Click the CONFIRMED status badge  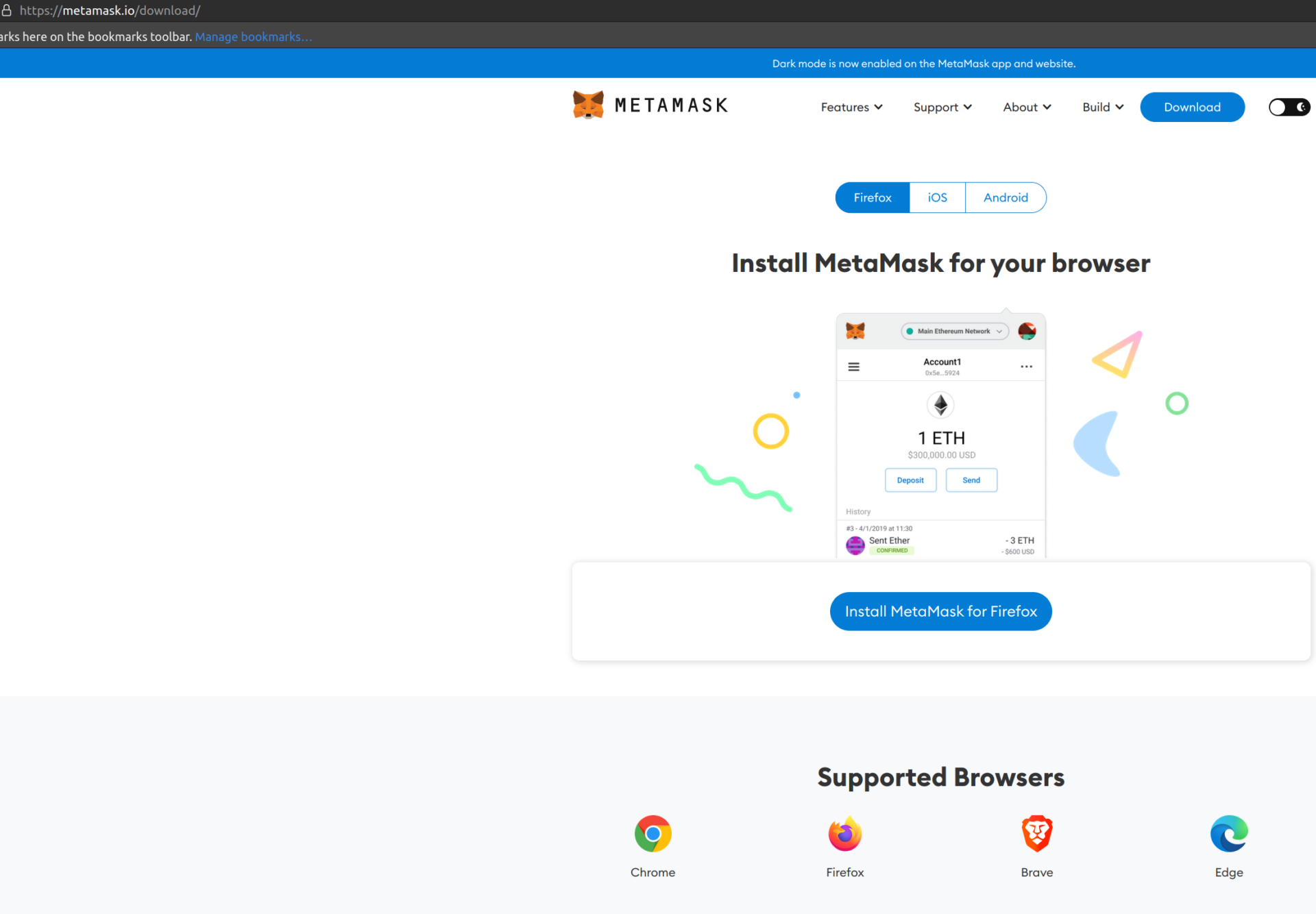(x=891, y=550)
